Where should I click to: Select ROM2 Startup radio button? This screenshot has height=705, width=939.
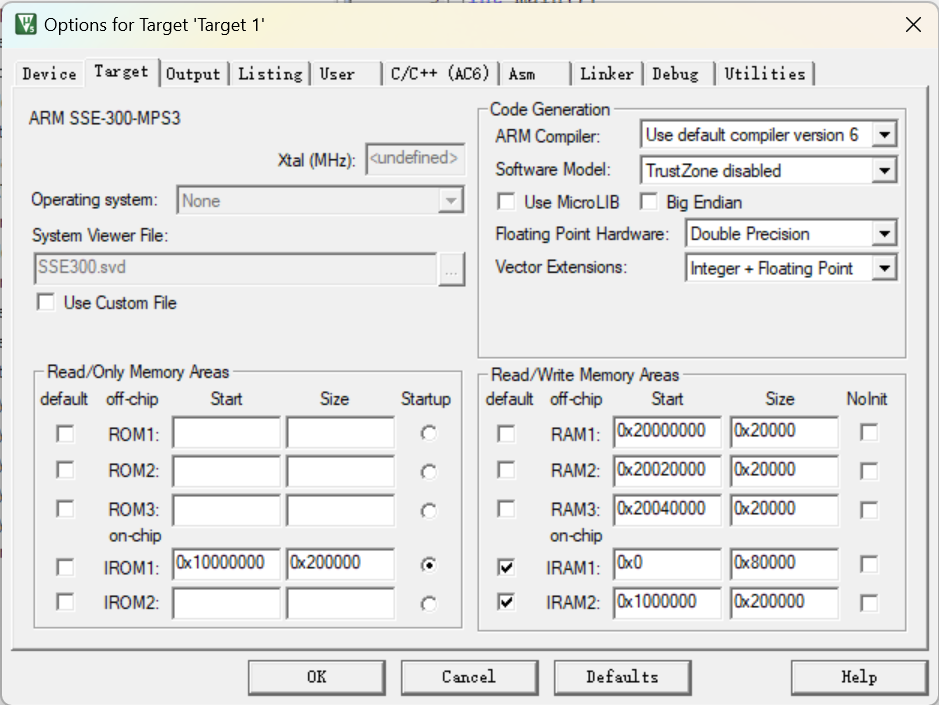428,472
